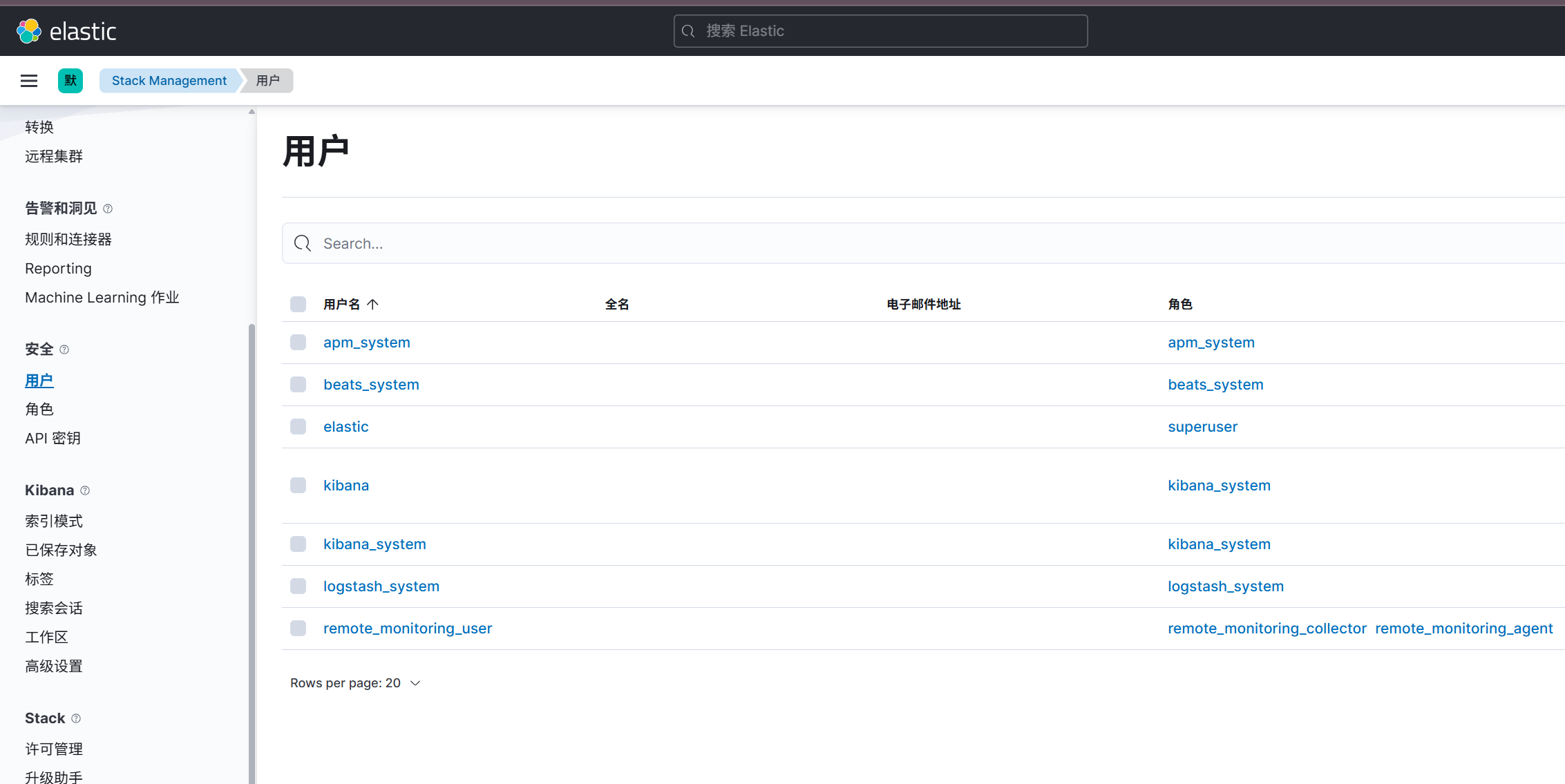This screenshot has width=1565, height=784.
Task: Click the sidebar vertical scrollbar
Action: click(x=252, y=553)
